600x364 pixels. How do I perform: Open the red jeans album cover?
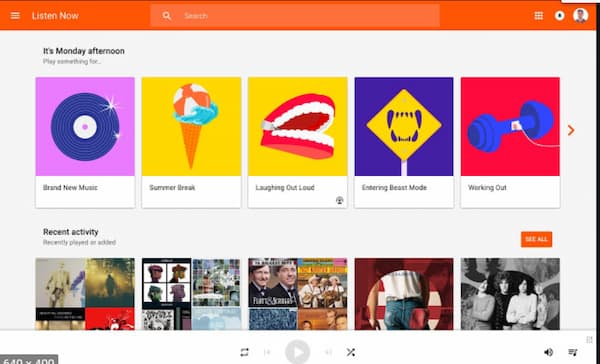click(x=404, y=294)
